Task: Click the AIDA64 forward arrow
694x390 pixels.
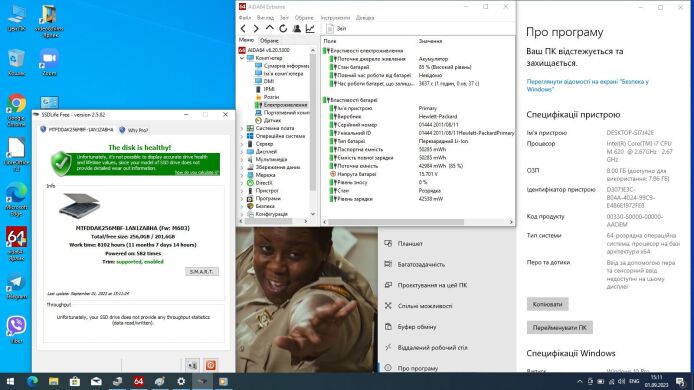Action: tap(256, 28)
